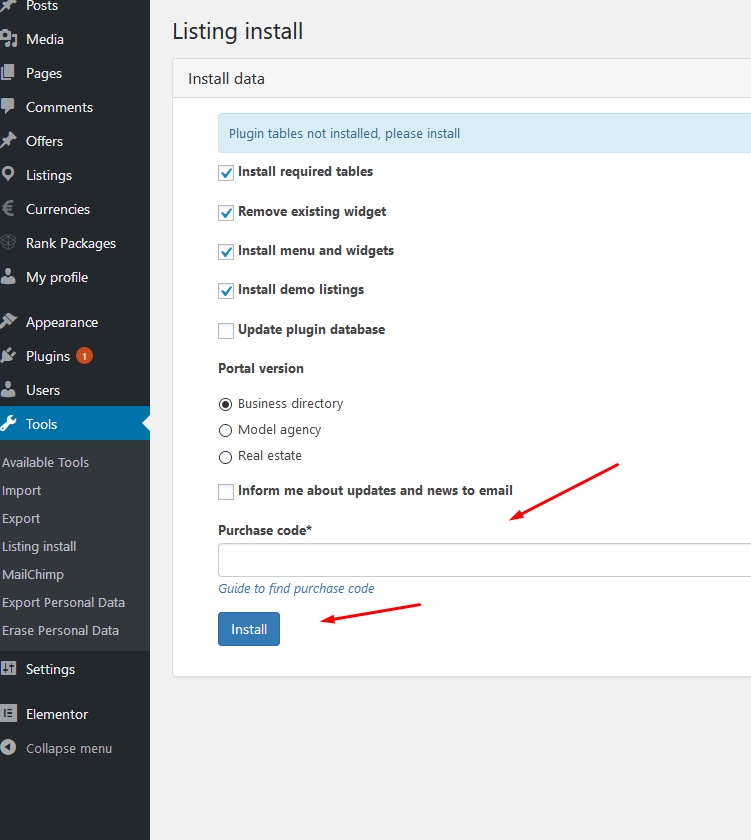Collapse the admin menu
This screenshot has height=840, width=751.
coord(68,748)
